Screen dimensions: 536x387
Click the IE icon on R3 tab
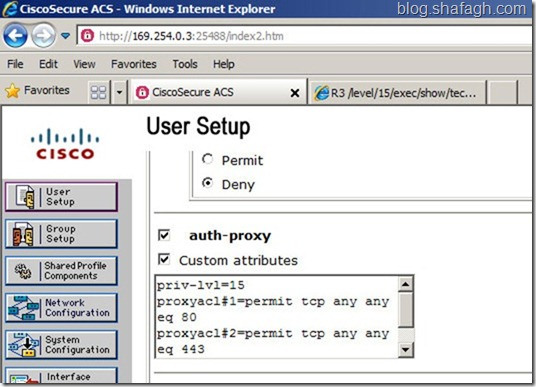pos(321,93)
